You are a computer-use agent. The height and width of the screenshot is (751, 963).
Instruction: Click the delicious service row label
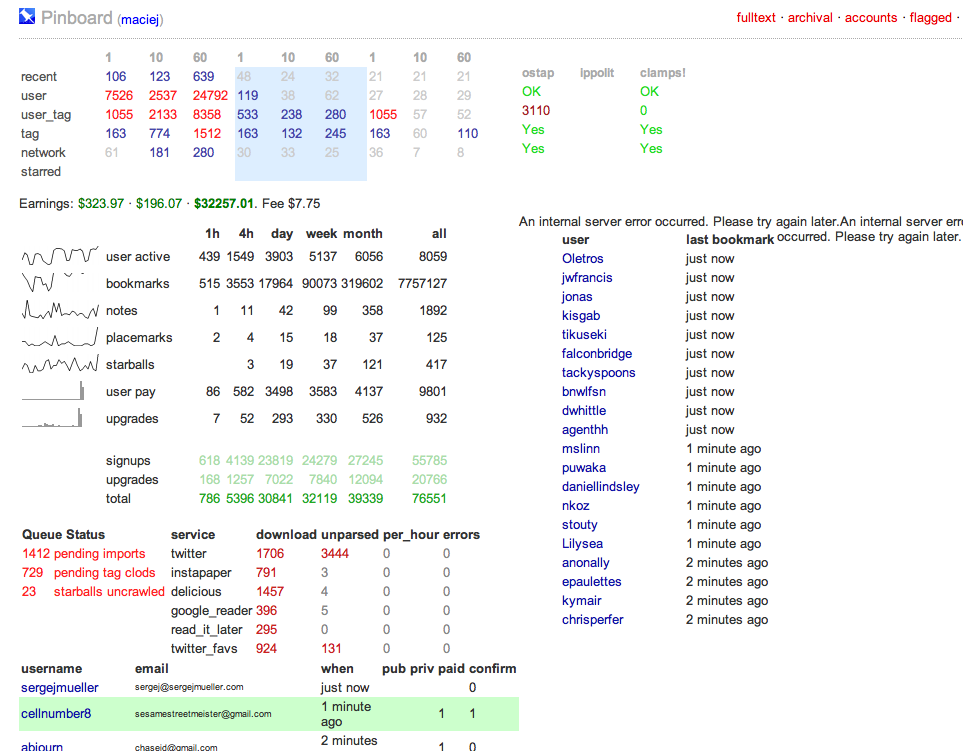pyautogui.click(x=196, y=592)
